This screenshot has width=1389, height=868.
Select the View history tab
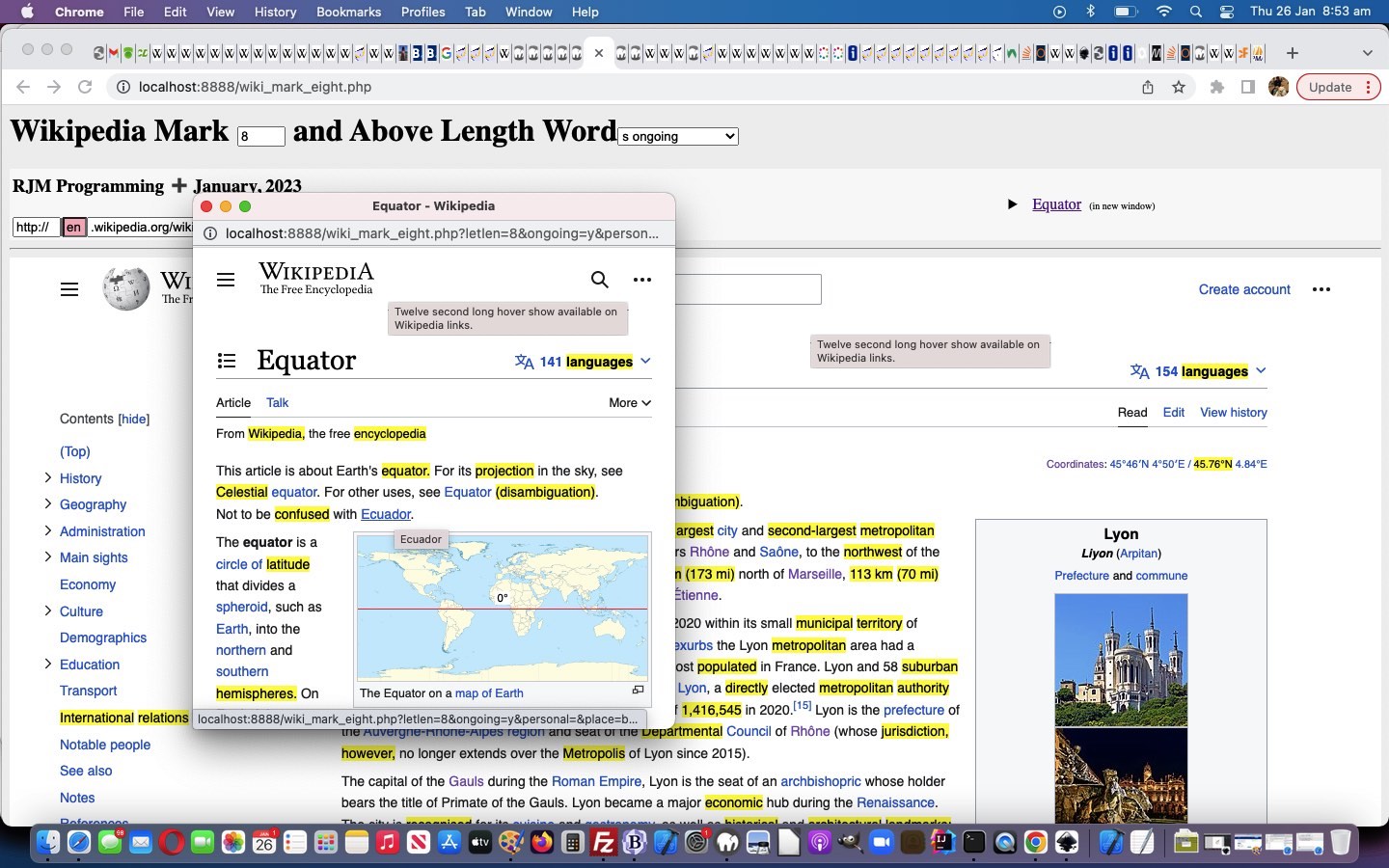[1234, 412]
